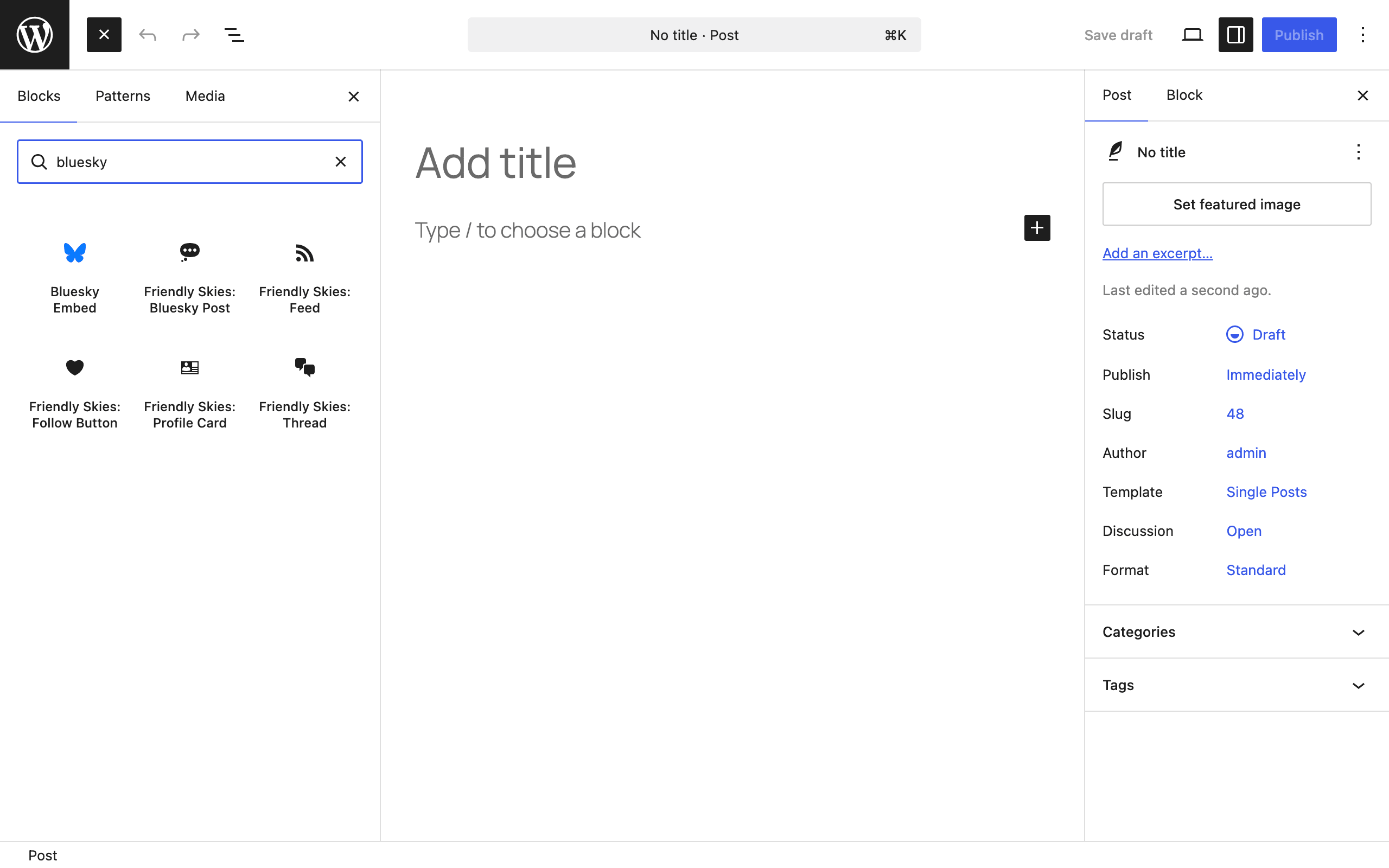
Task: Insert the Friendly Skies: Bluesky Post block
Action: tap(189, 278)
